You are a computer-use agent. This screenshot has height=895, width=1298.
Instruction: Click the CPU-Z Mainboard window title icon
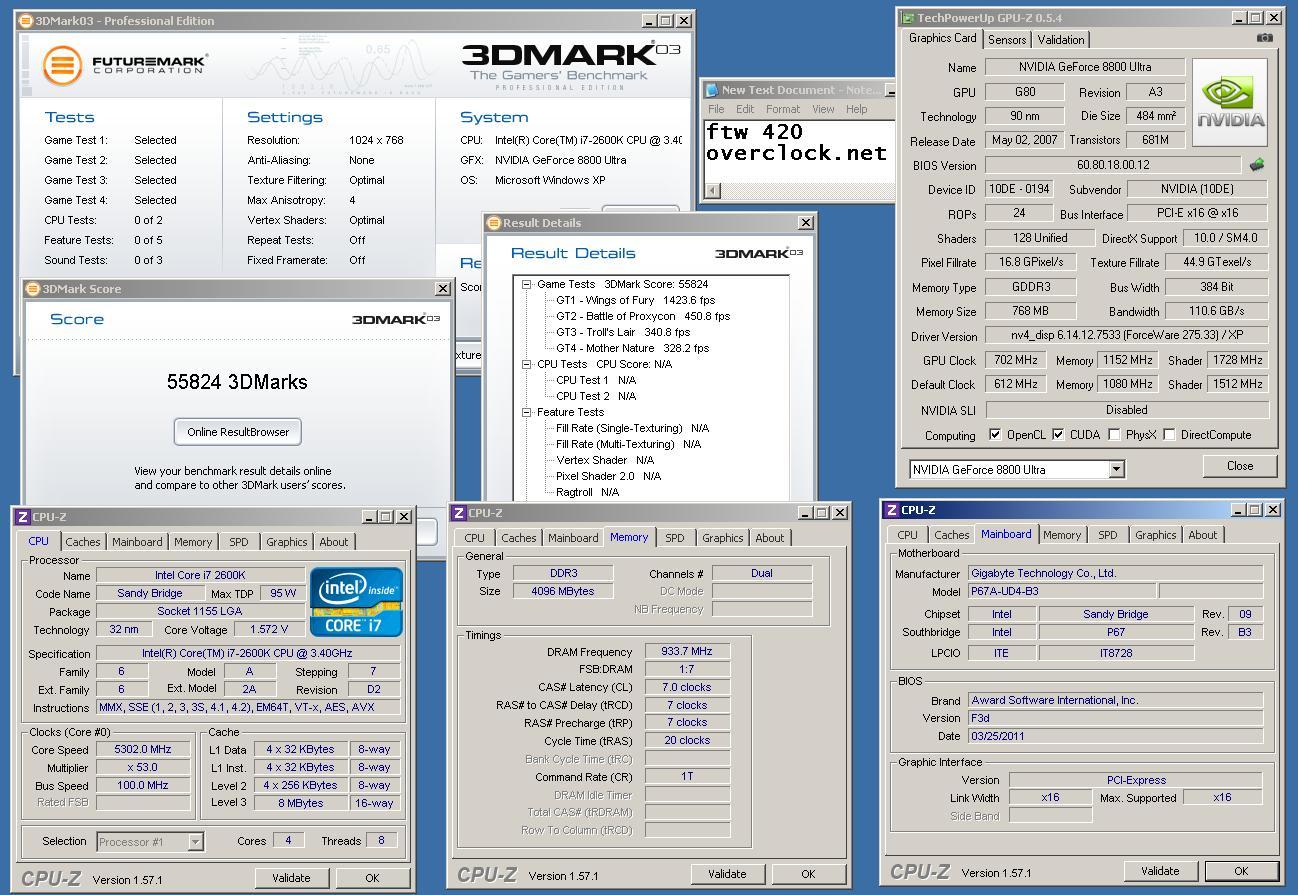point(892,510)
